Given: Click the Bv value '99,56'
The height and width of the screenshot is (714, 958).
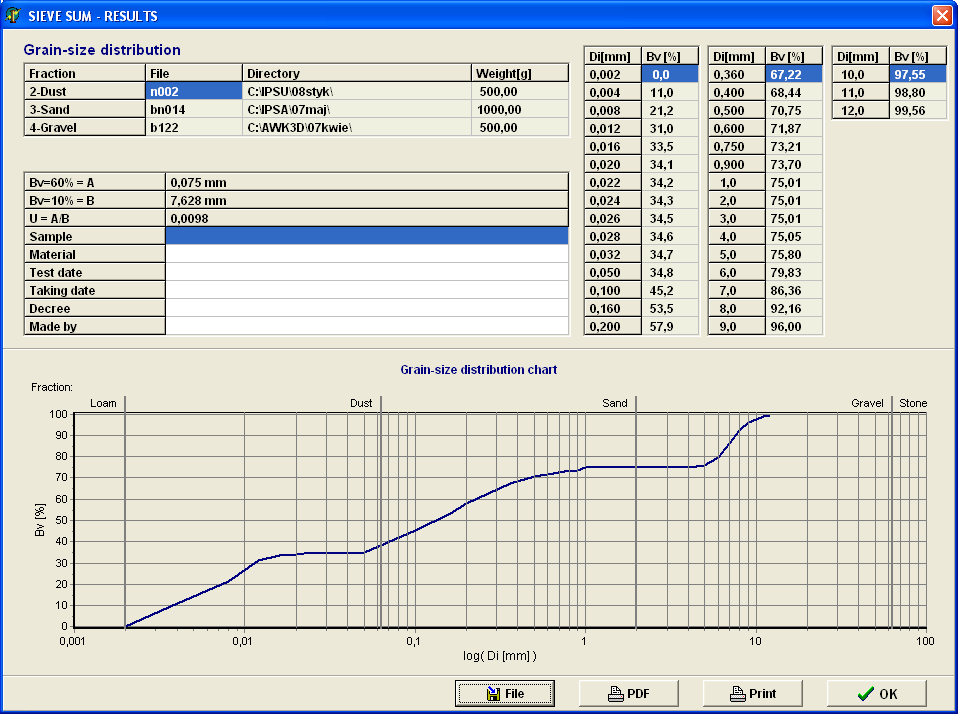Looking at the screenshot, I should click(918, 111).
